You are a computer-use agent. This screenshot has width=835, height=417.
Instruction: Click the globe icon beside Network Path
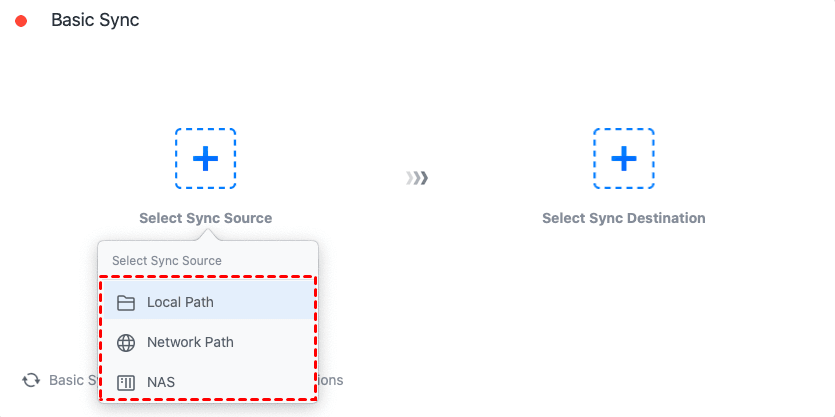click(126, 342)
